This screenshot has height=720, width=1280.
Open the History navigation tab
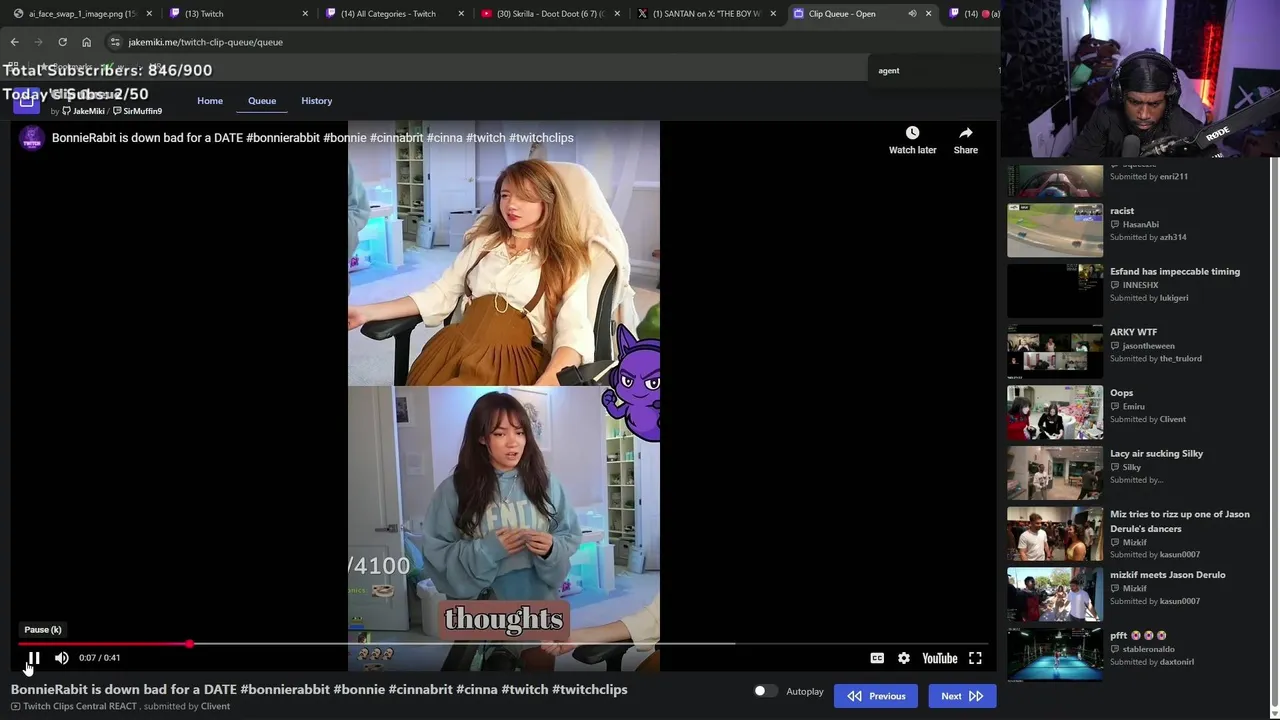317,101
